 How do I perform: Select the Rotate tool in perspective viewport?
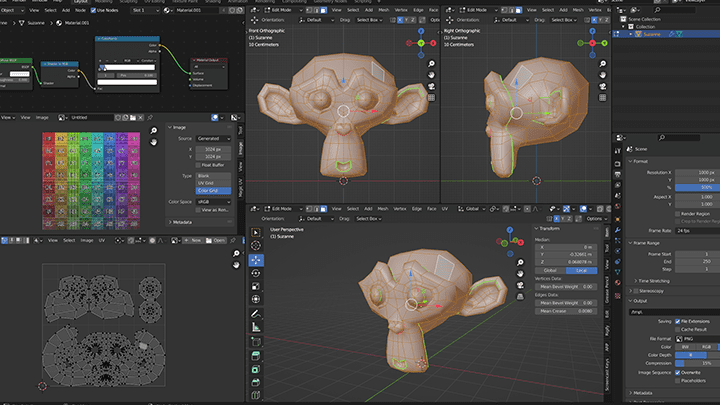click(256, 273)
